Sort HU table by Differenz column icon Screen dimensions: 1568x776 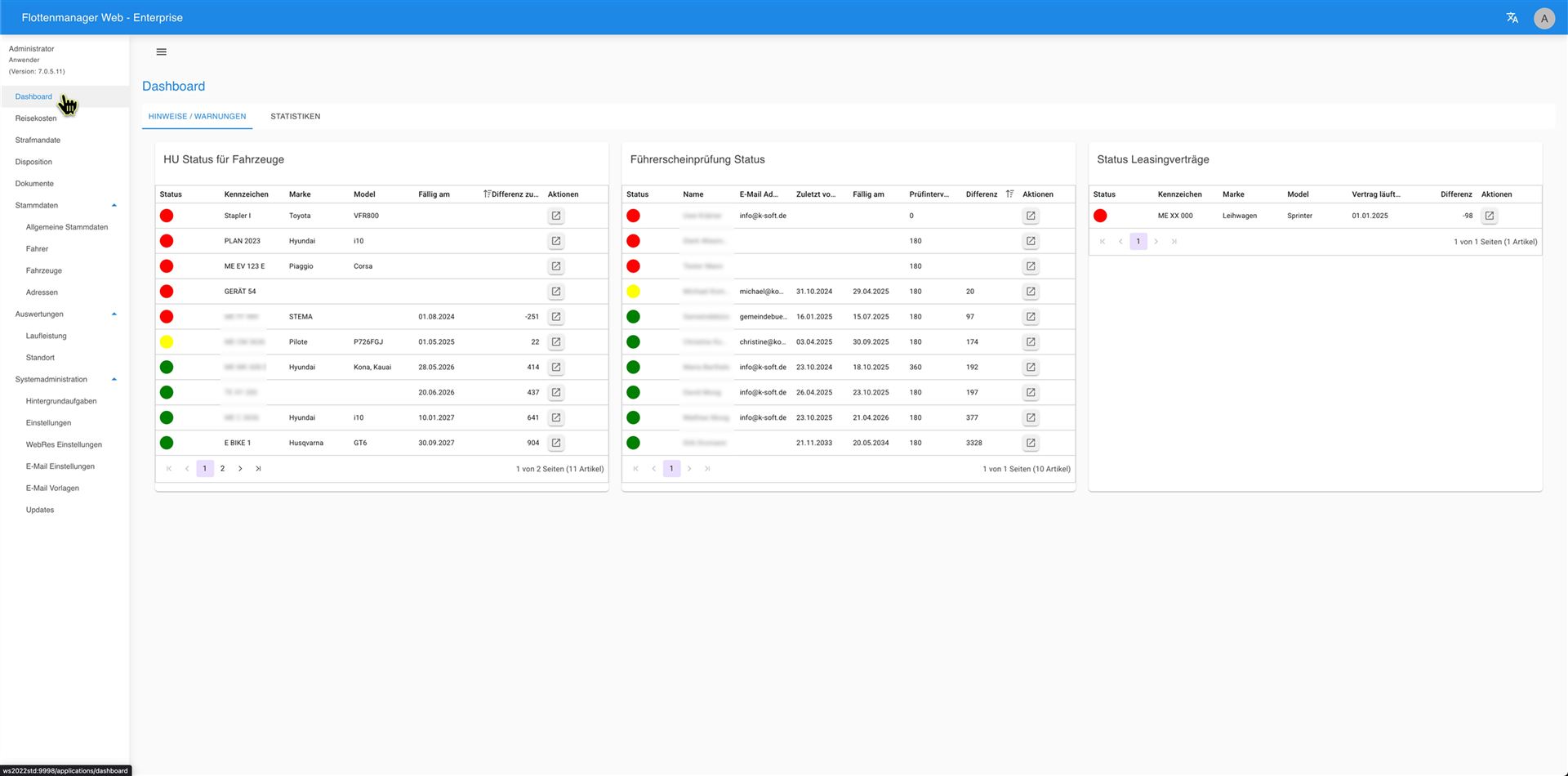487,194
